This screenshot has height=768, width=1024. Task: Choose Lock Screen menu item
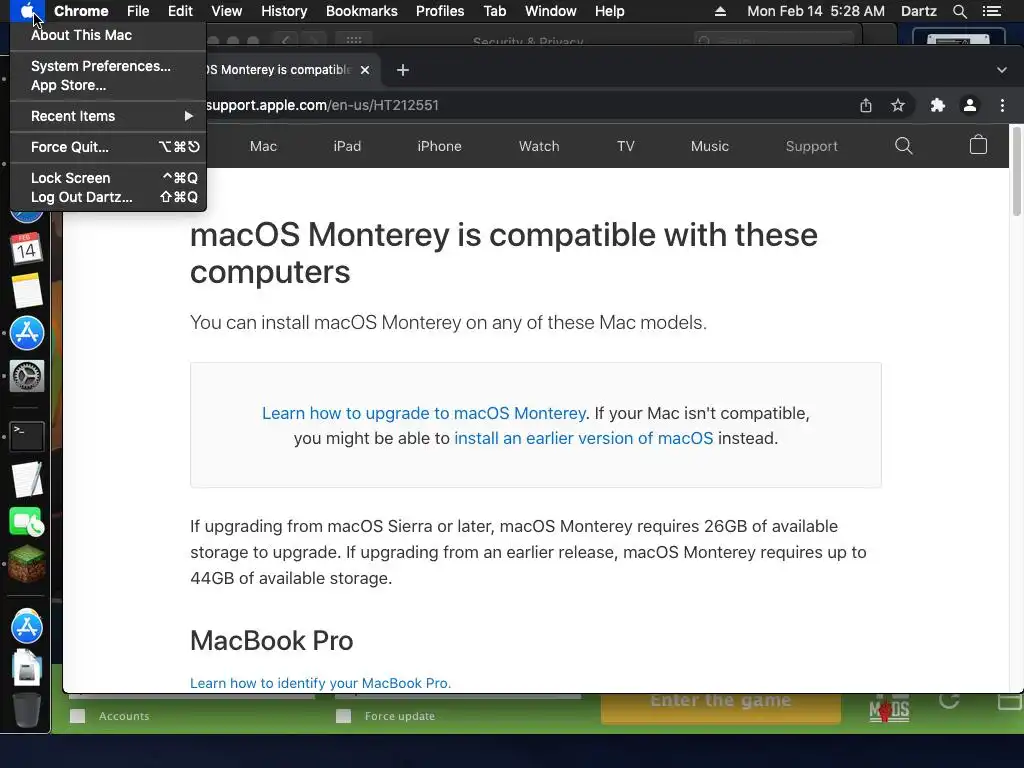(x=108, y=178)
